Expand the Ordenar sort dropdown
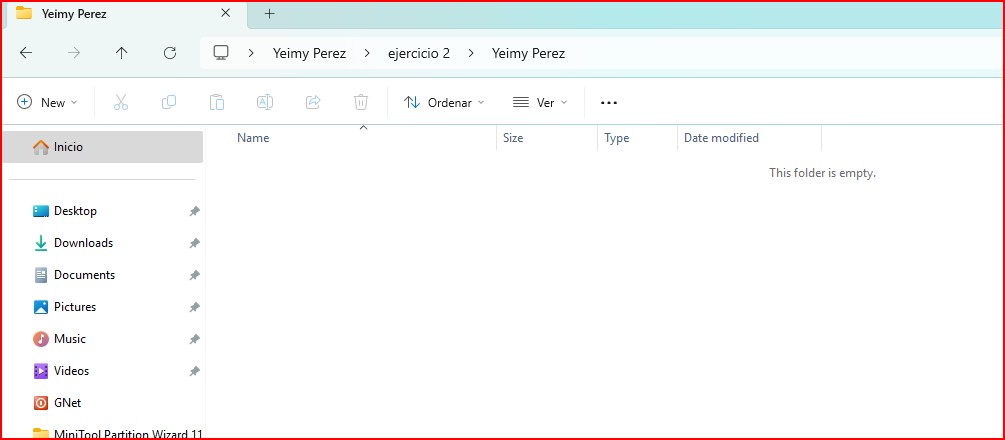This screenshot has width=1005, height=440. click(444, 102)
